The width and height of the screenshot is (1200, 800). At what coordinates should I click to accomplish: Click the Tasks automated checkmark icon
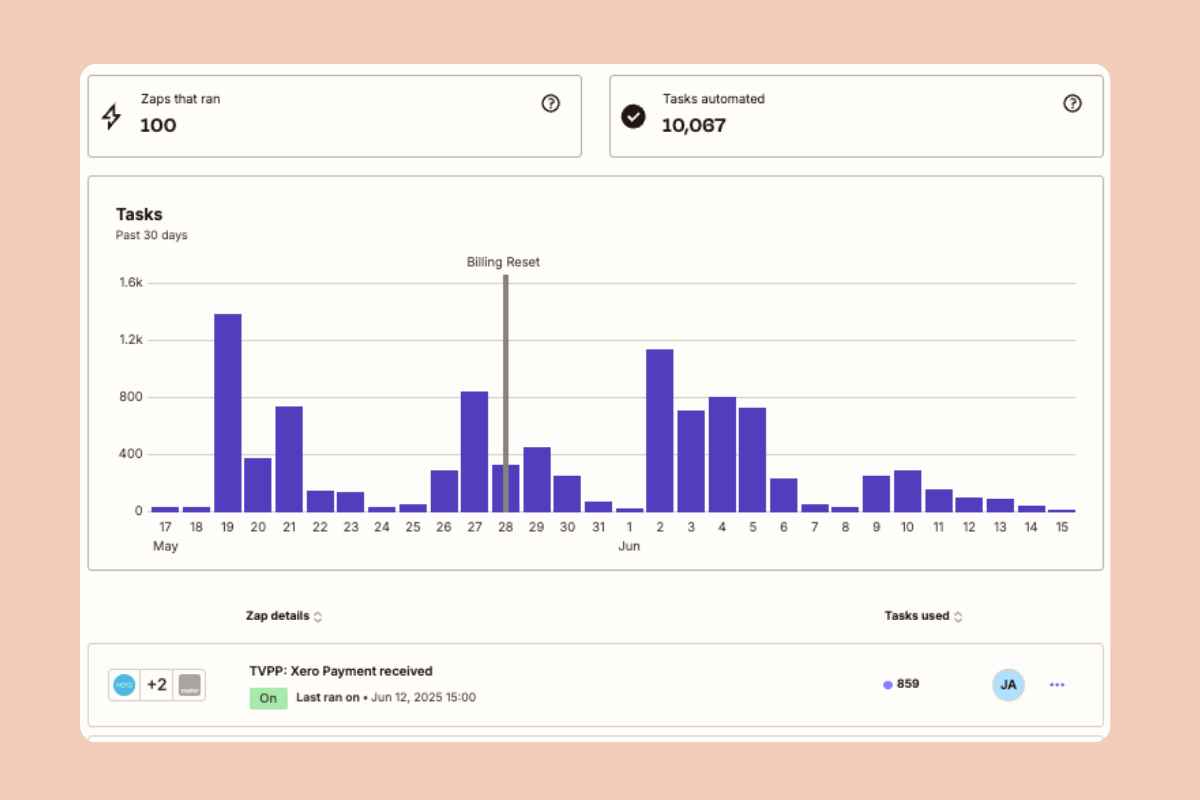click(x=633, y=116)
